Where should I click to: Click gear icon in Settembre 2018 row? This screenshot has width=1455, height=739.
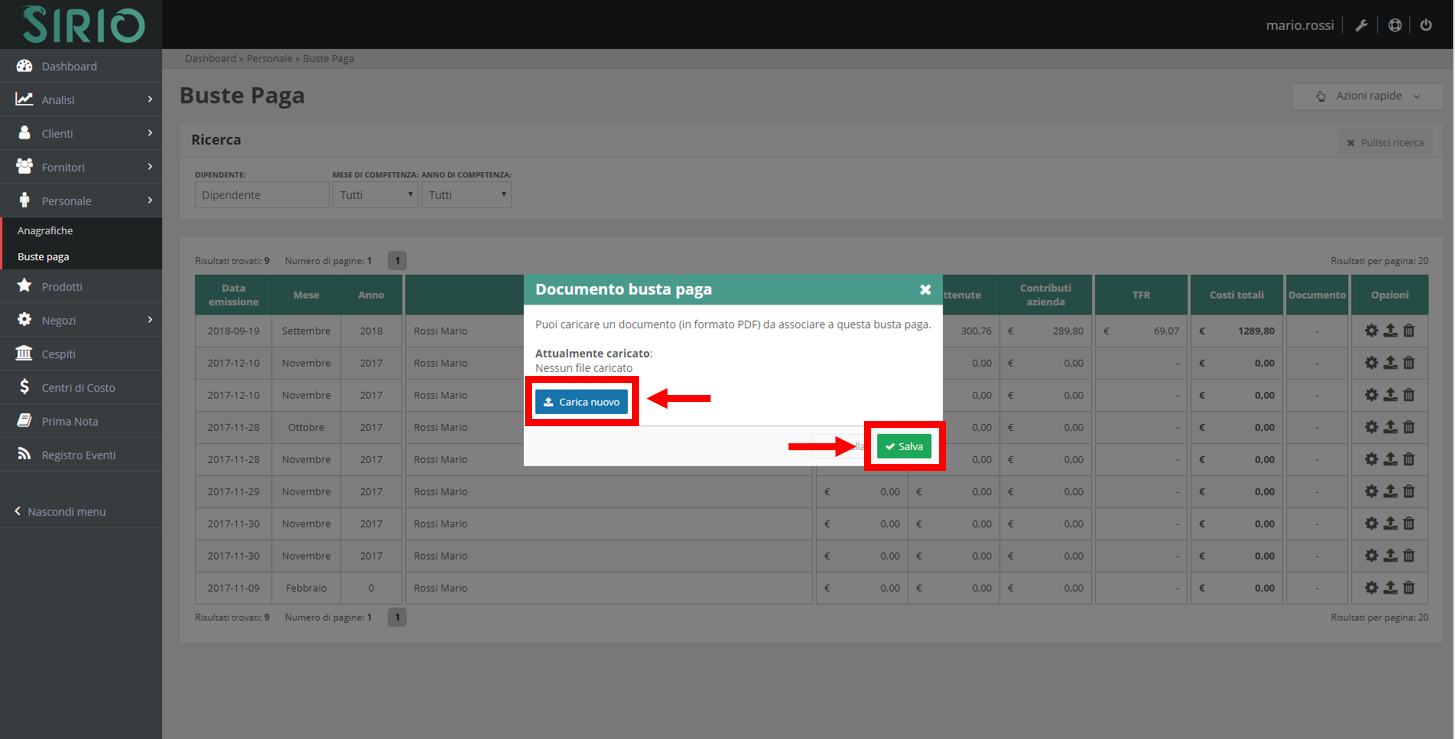pos(1371,331)
